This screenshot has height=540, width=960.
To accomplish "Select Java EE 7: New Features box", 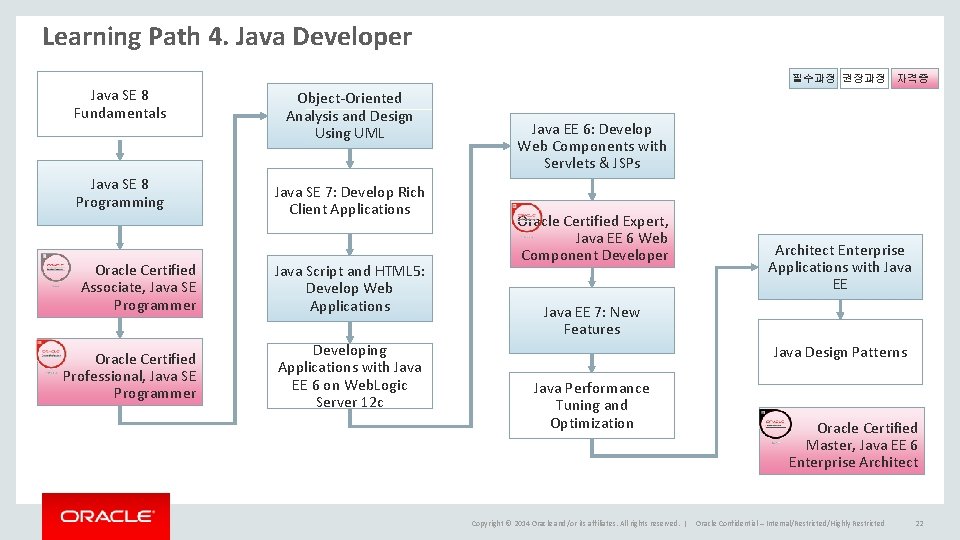I will pyautogui.click(x=592, y=320).
